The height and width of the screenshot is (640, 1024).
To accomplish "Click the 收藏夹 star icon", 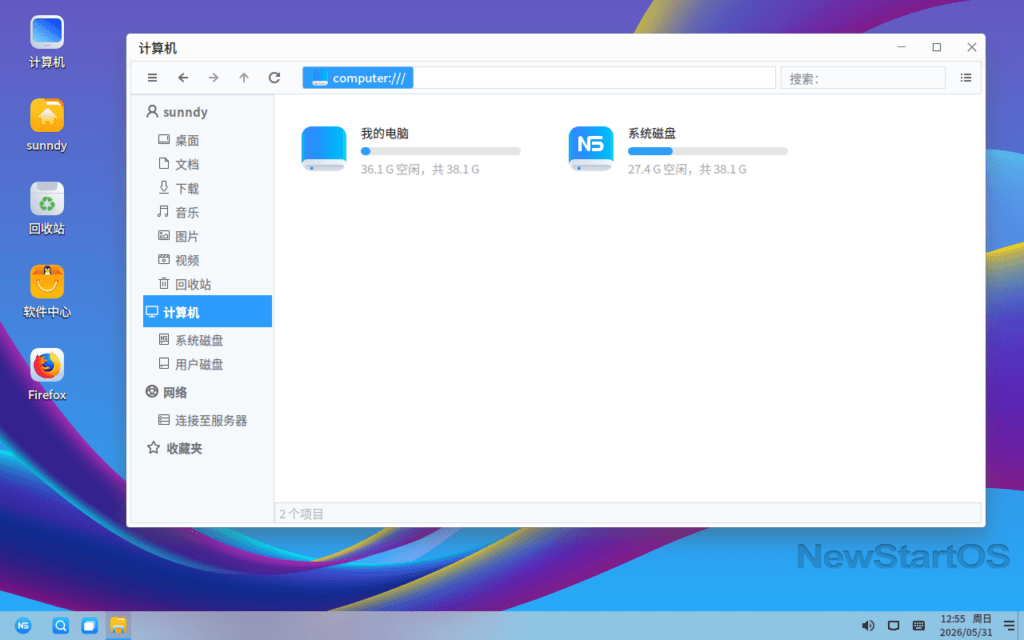I will (x=153, y=447).
